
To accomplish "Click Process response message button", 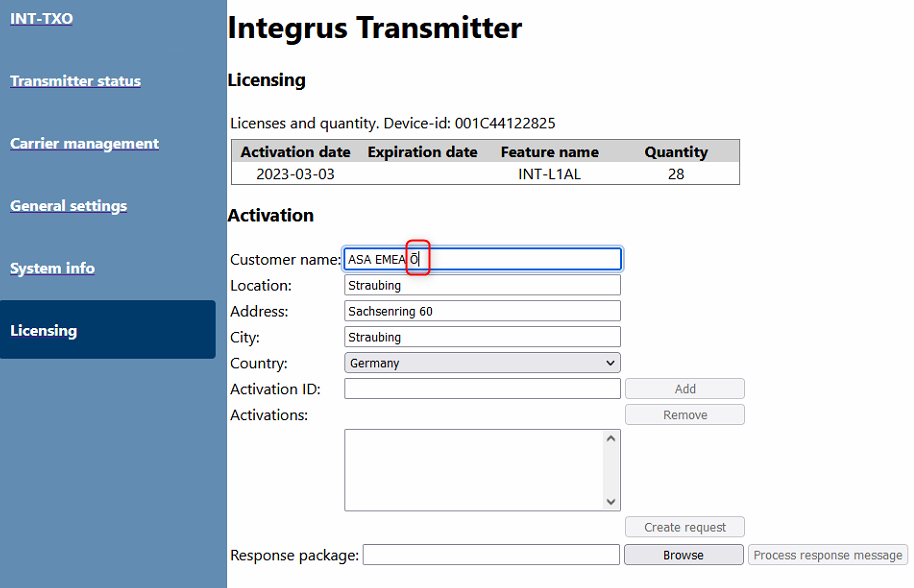I will pyautogui.click(x=828, y=555).
